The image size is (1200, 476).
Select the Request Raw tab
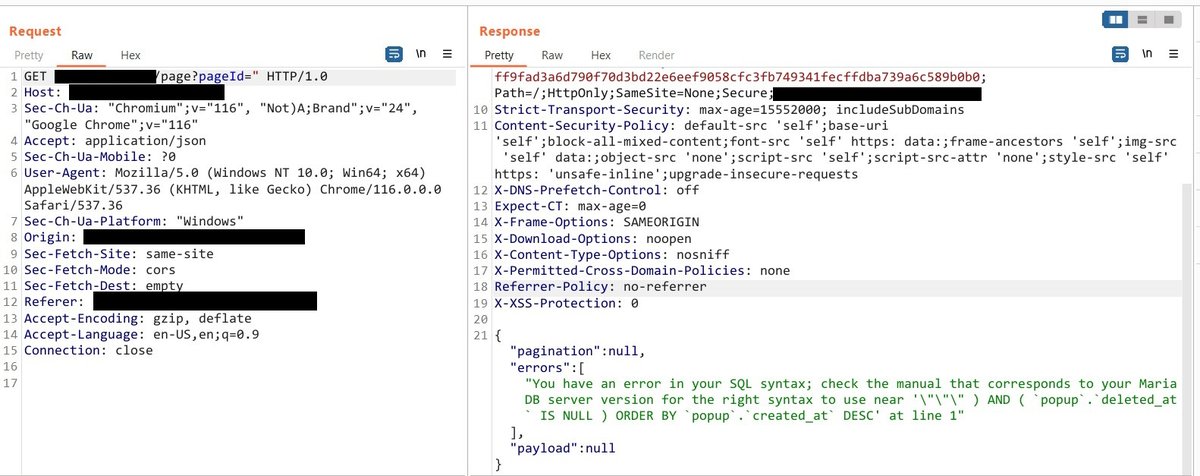pyautogui.click(x=81, y=55)
